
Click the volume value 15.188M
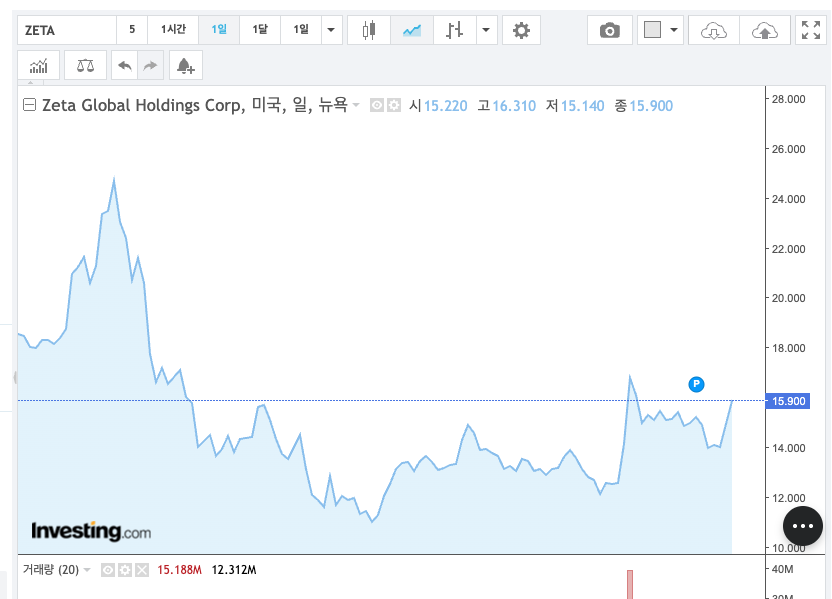pyautogui.click(x=179, y=570)
